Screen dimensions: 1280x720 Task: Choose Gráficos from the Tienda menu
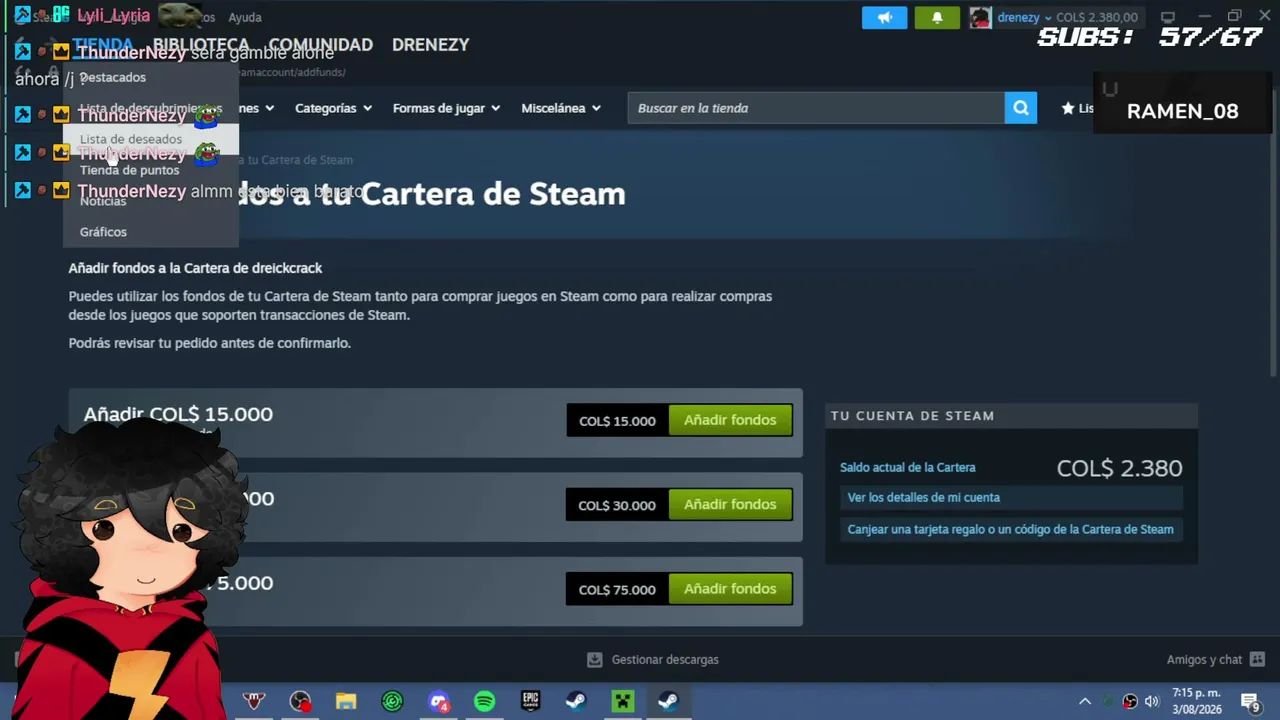(151, 232)
